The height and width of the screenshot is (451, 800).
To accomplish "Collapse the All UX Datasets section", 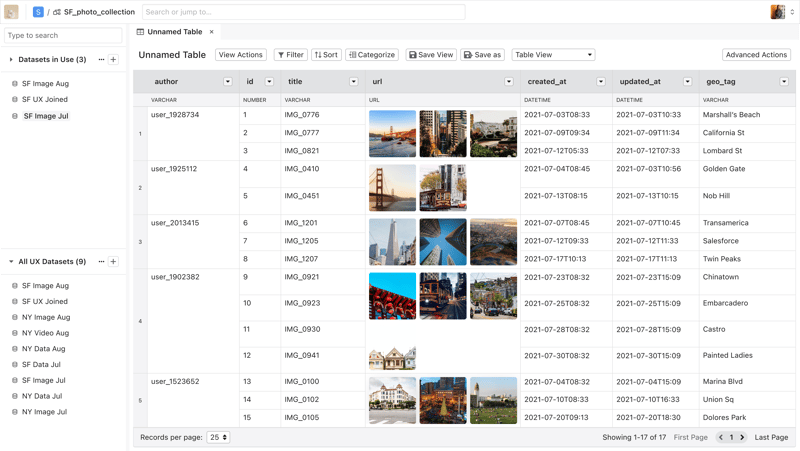I will [11, 262].
